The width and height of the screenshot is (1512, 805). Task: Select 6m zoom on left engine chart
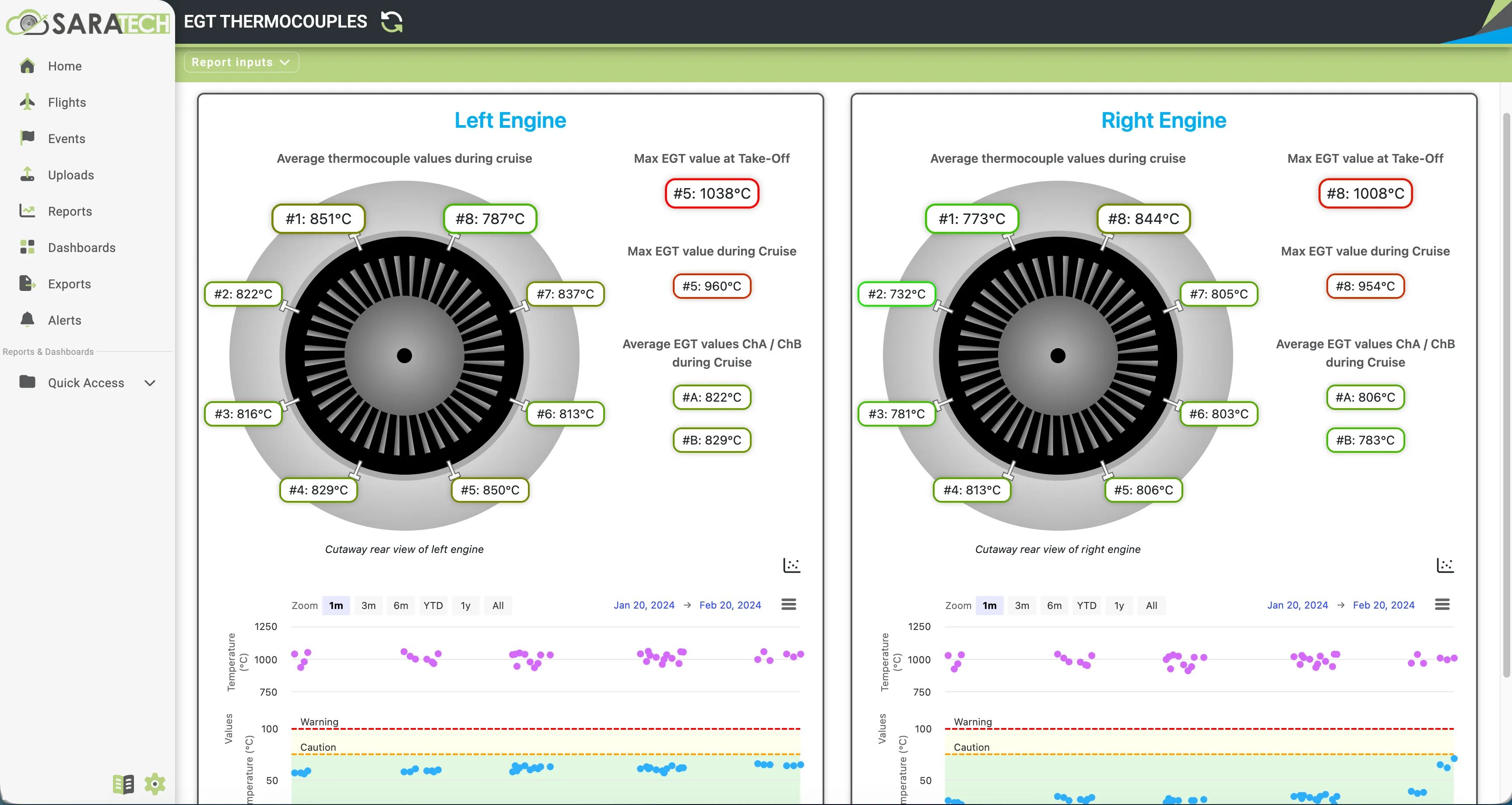(401, 605)
